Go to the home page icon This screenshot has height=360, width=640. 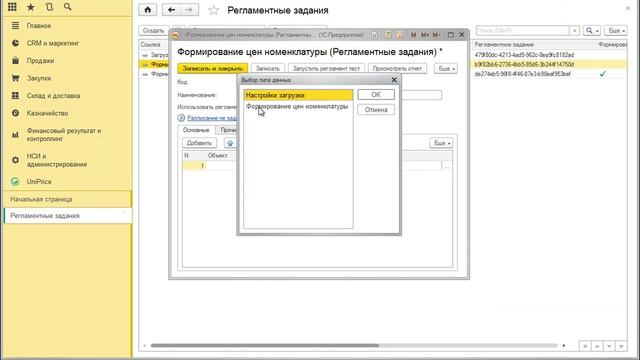coord(148,10)
